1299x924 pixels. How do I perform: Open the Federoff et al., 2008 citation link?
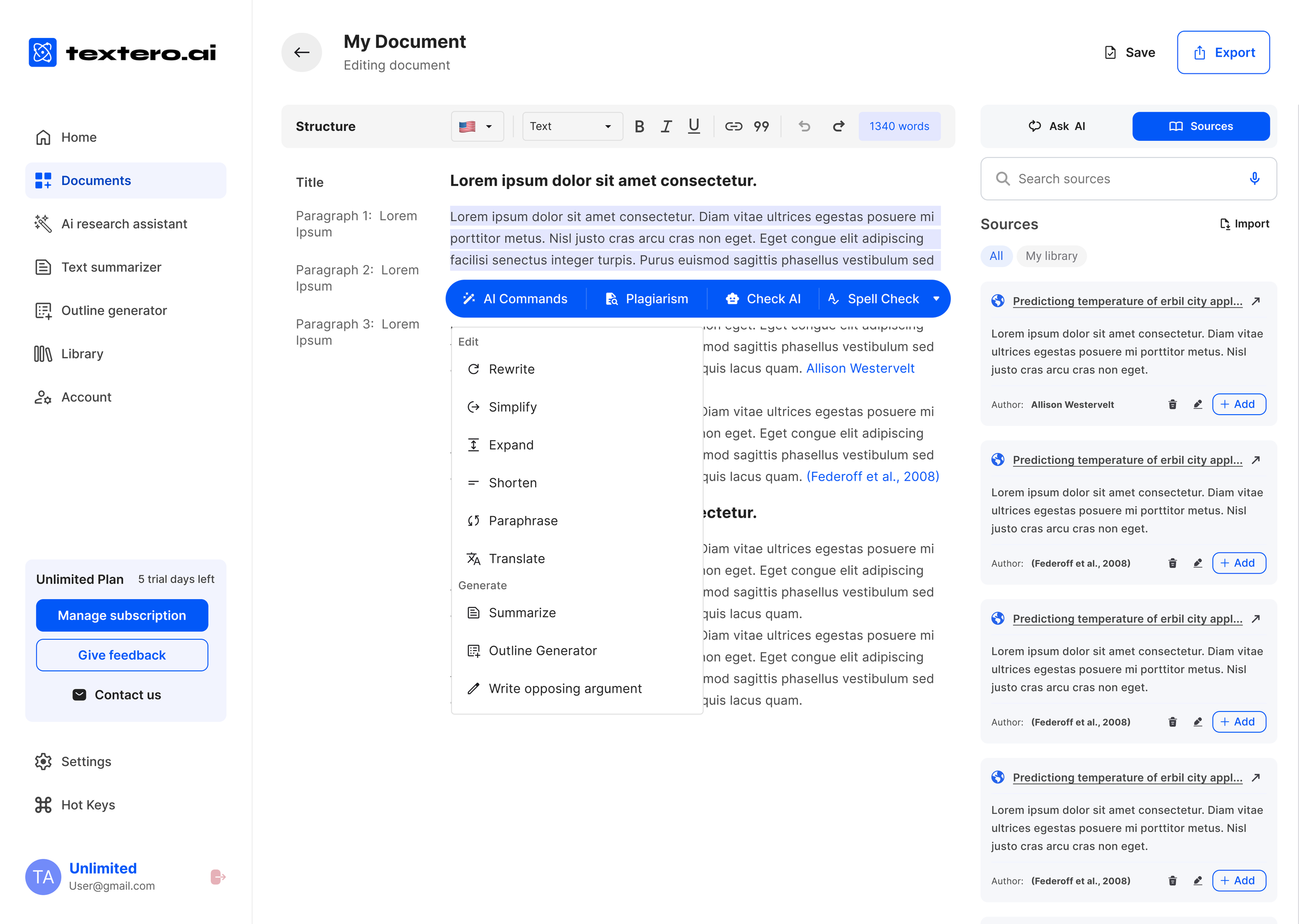(872, 476)
